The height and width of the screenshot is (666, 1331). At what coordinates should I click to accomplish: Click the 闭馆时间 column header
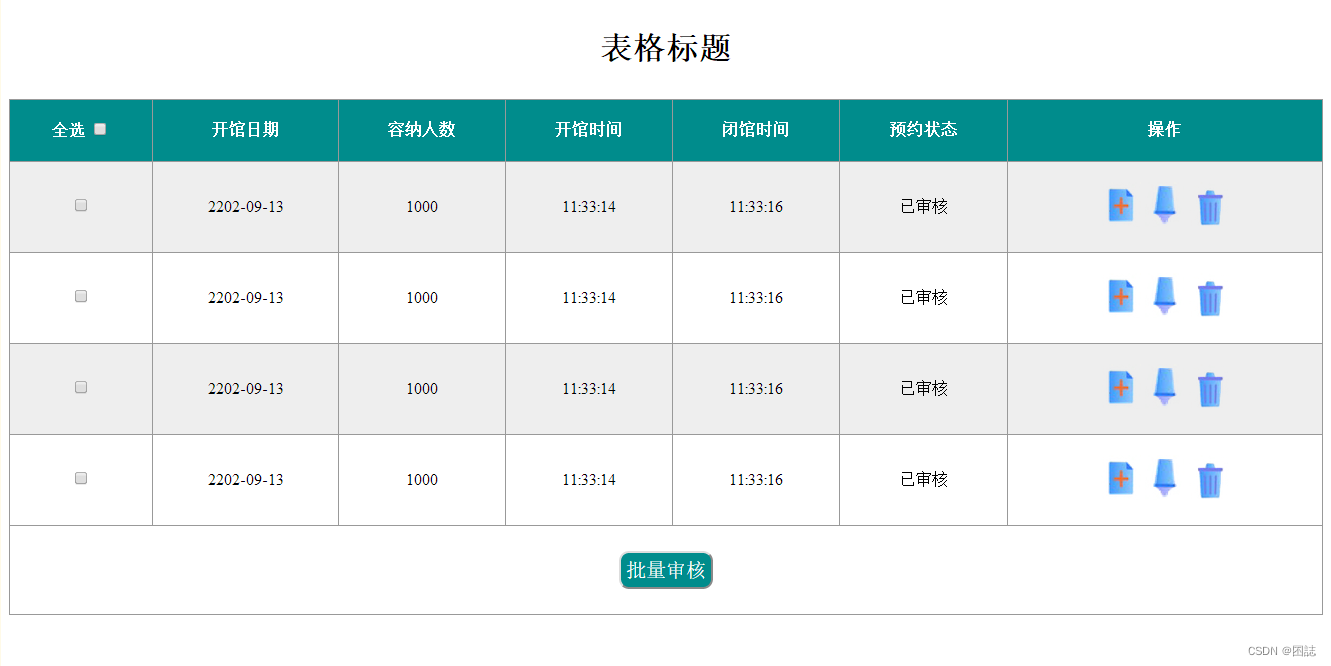pyautogui.click(x=756, y=129)
